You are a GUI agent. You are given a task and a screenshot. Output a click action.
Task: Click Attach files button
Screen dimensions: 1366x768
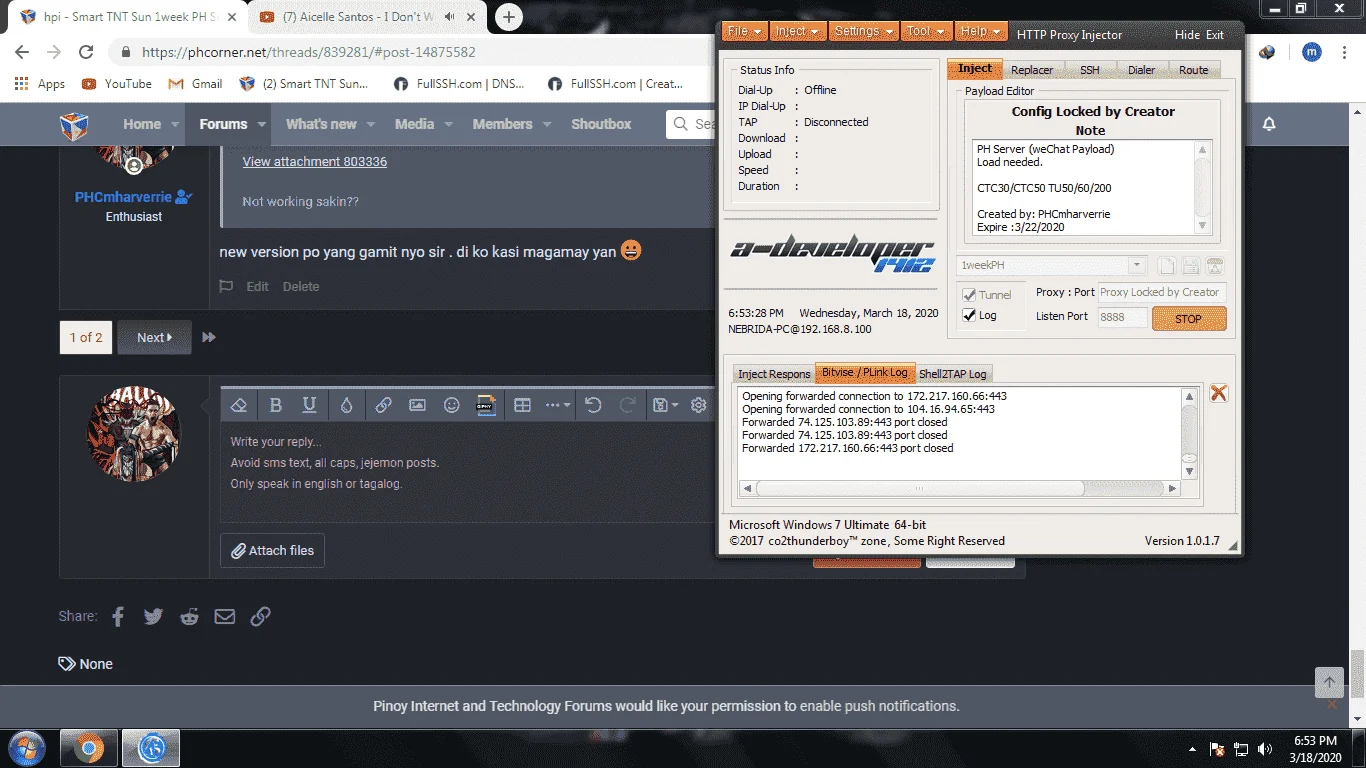(272, 550)
